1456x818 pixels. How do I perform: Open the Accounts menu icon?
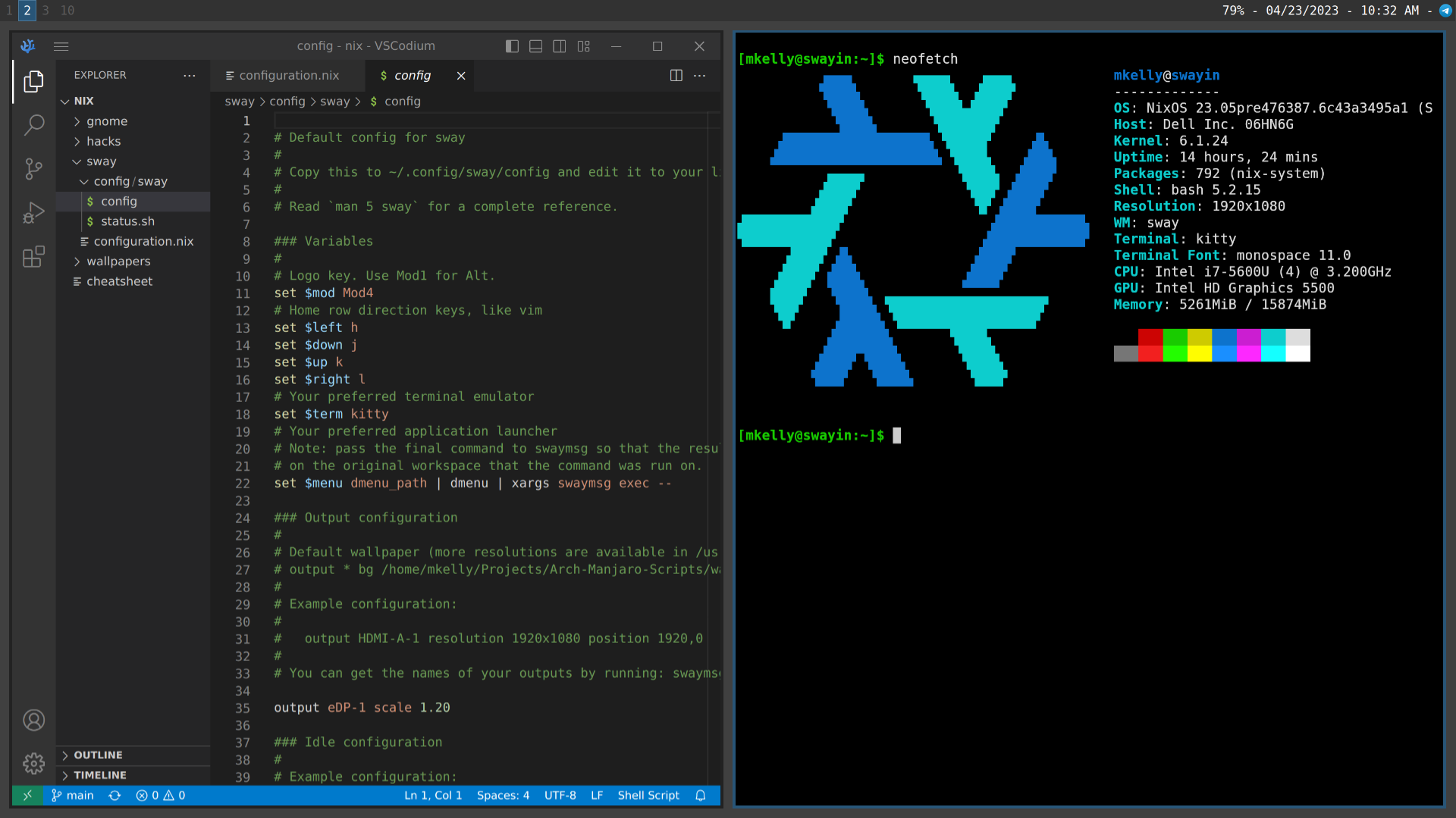pos(33,720)
